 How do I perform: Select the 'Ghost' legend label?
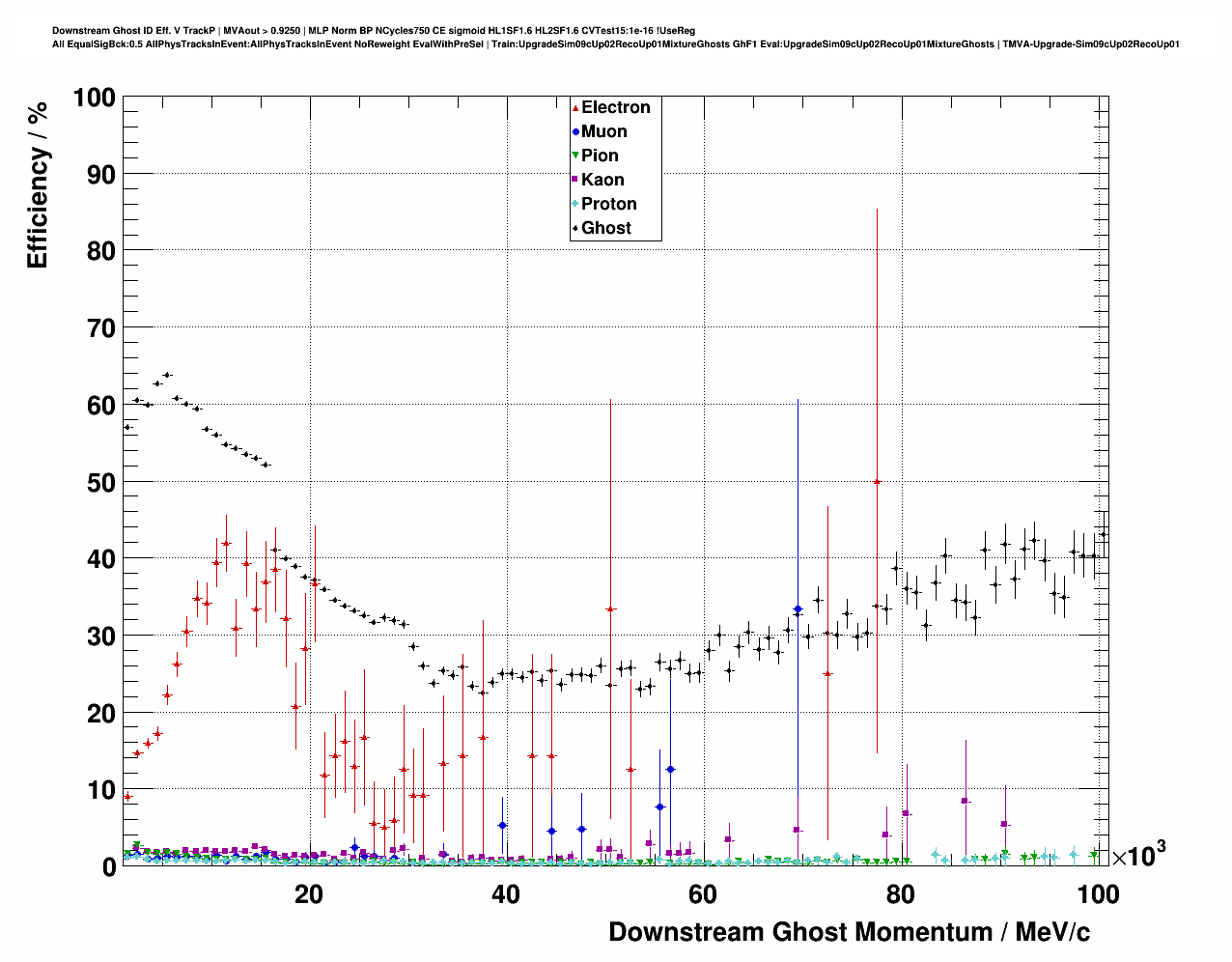click(x=606, y=228)
